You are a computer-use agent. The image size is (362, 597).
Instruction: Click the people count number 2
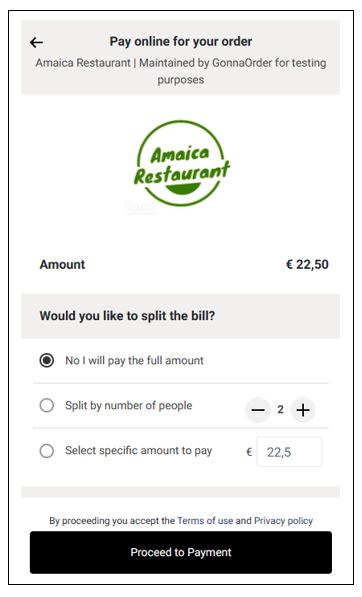pyautogui.click(x=281, y=410)
